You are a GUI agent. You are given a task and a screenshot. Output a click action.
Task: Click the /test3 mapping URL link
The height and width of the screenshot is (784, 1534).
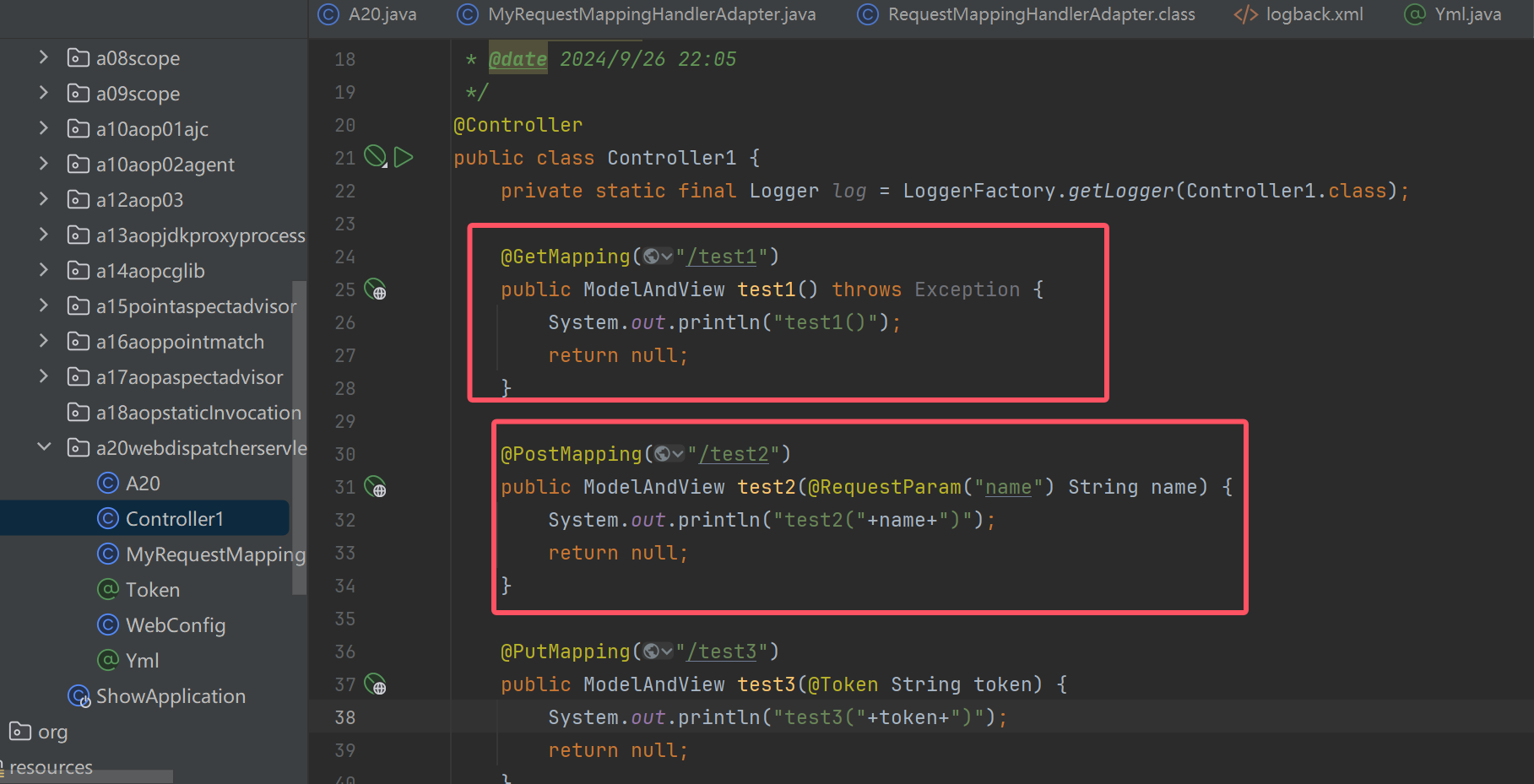tap(722, 652)
